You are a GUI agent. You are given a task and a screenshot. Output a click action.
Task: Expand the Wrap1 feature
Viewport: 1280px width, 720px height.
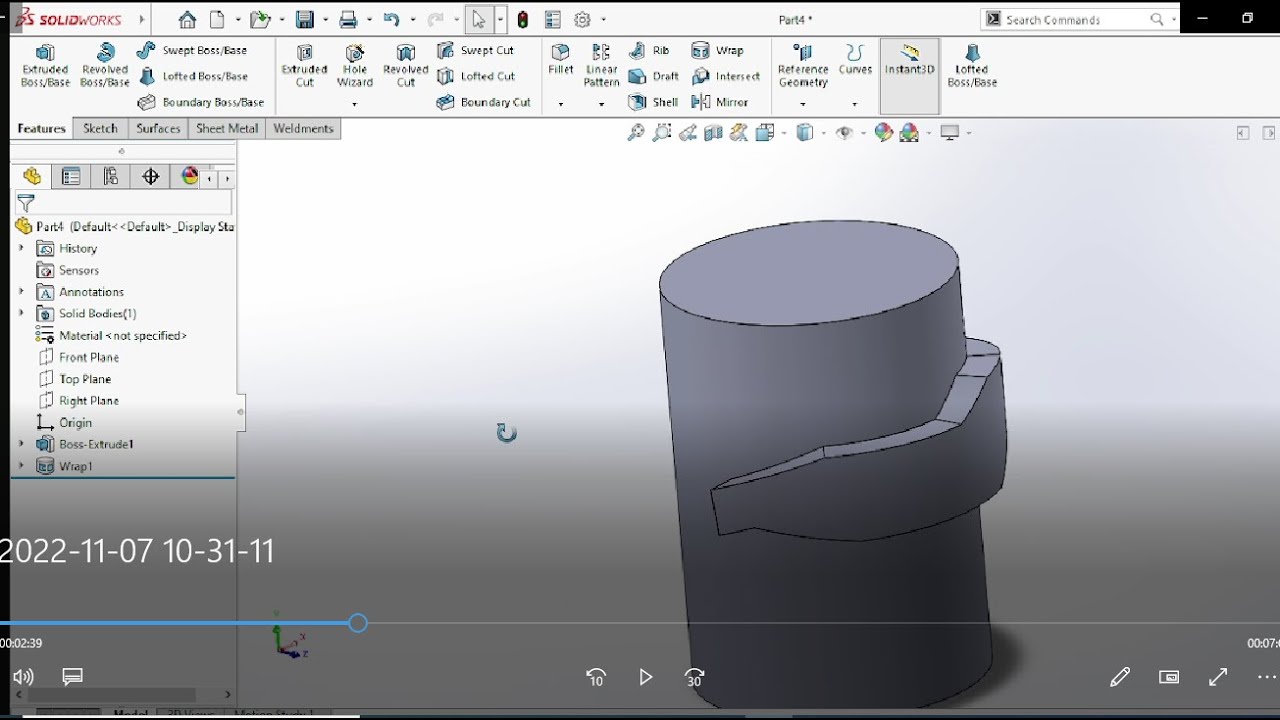tap(21, 466)
